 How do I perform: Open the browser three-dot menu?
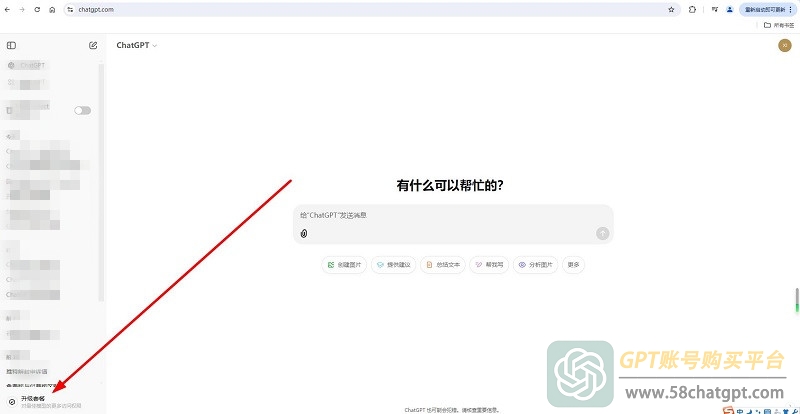tap(790, 10)
